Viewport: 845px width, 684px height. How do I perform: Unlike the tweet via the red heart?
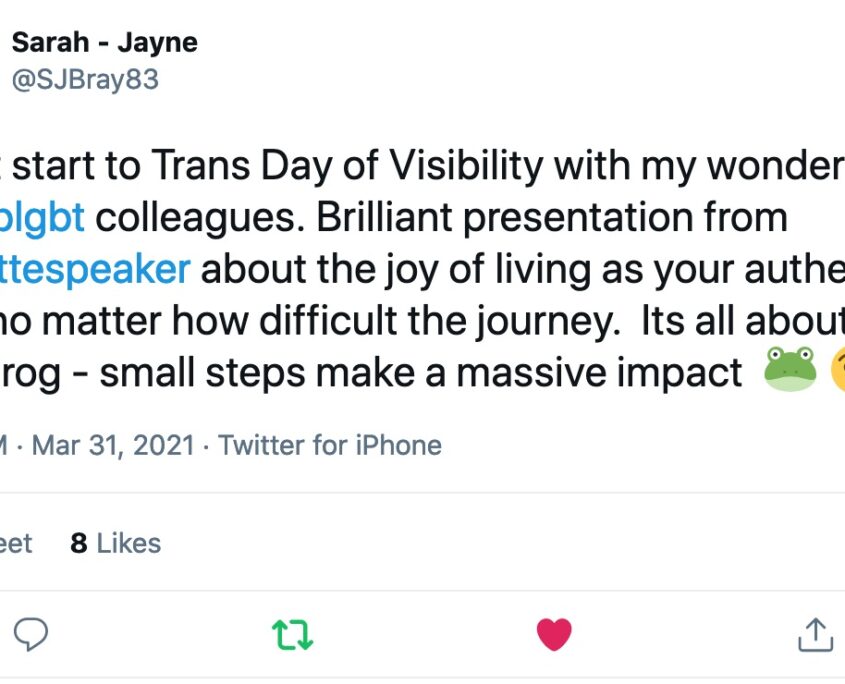click(554, 634)
